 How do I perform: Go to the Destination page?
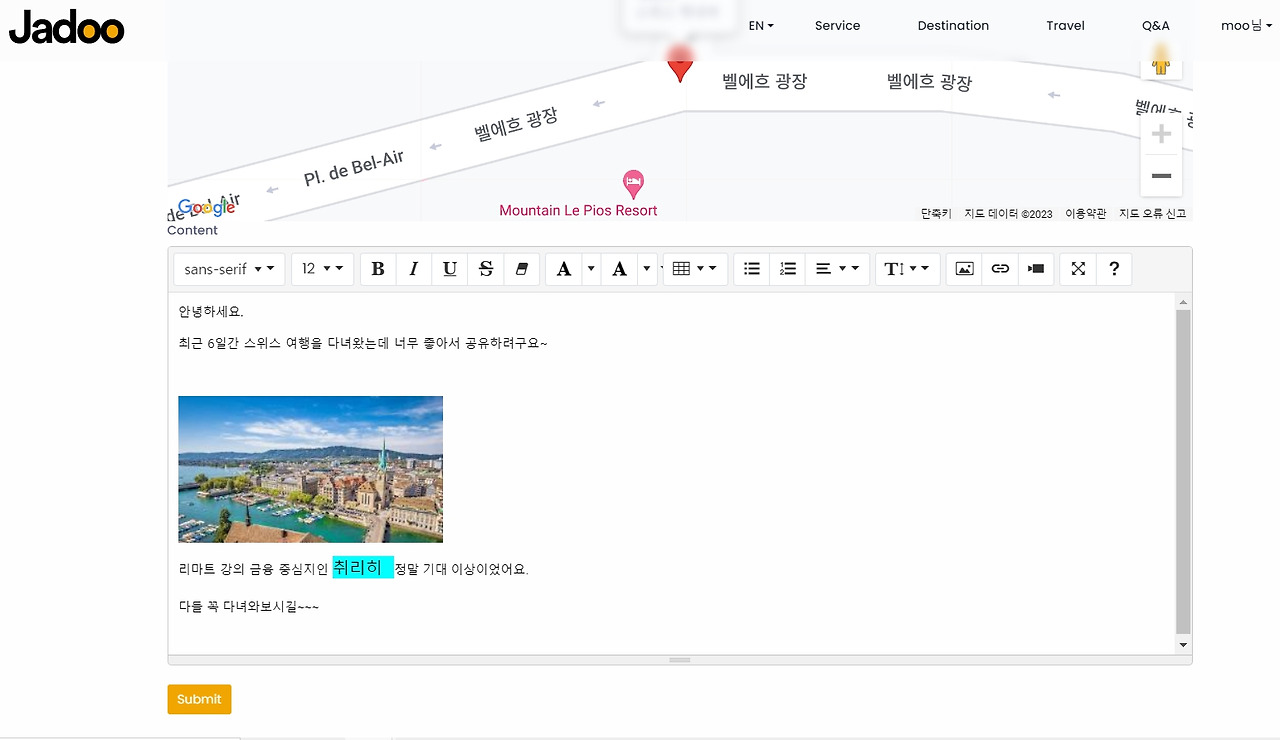[x=953, y=26]
